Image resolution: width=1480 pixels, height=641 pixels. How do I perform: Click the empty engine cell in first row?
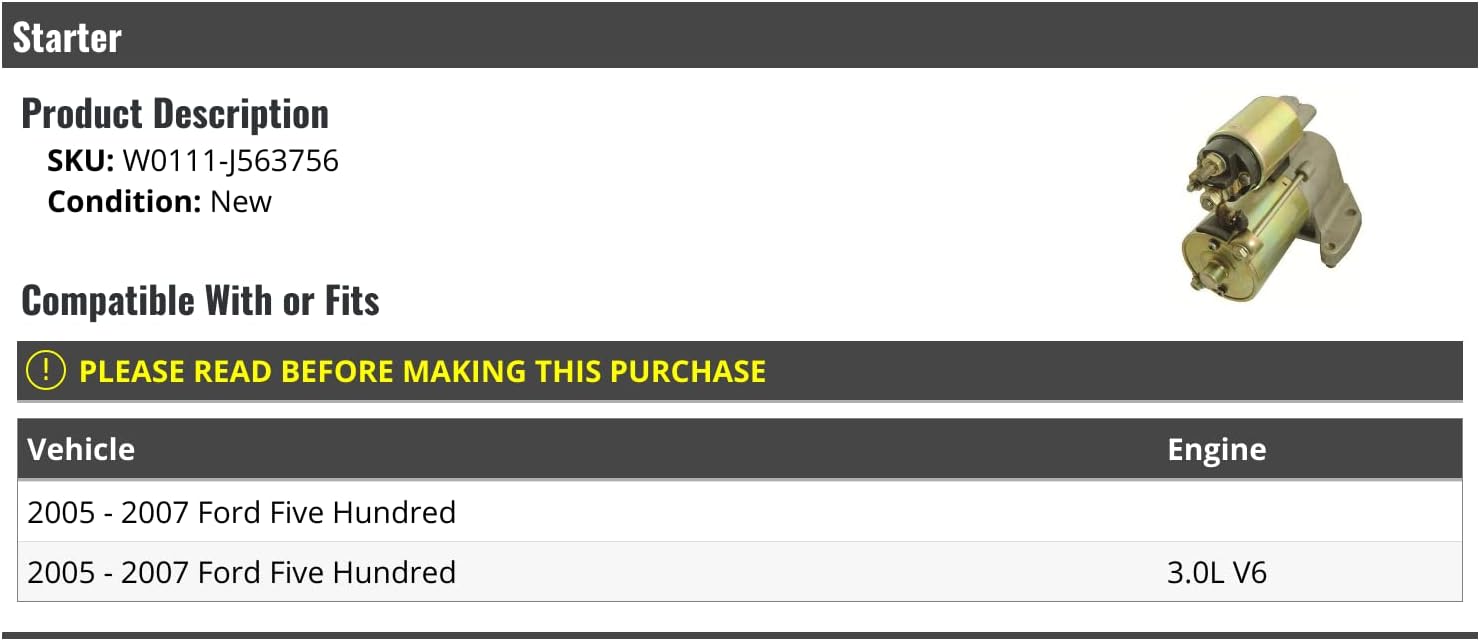pos(1300,512)
